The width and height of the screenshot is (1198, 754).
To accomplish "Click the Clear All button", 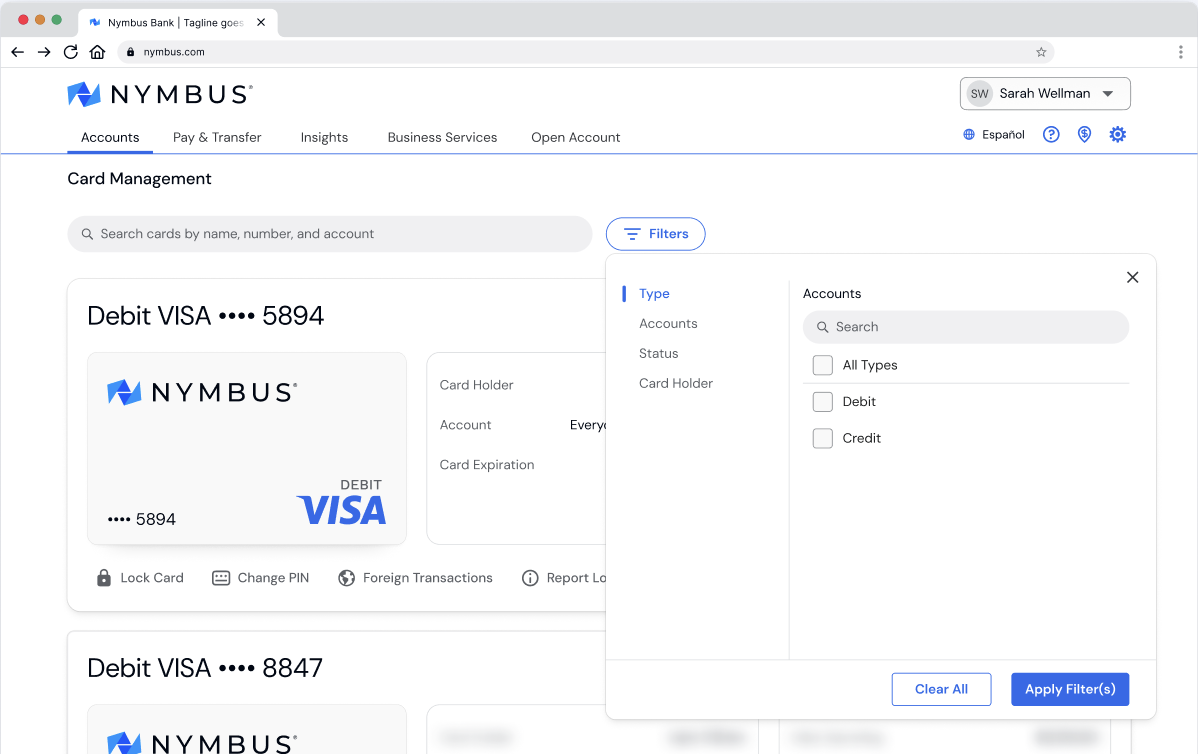I will pyautogui.click(x=941, y=689).
